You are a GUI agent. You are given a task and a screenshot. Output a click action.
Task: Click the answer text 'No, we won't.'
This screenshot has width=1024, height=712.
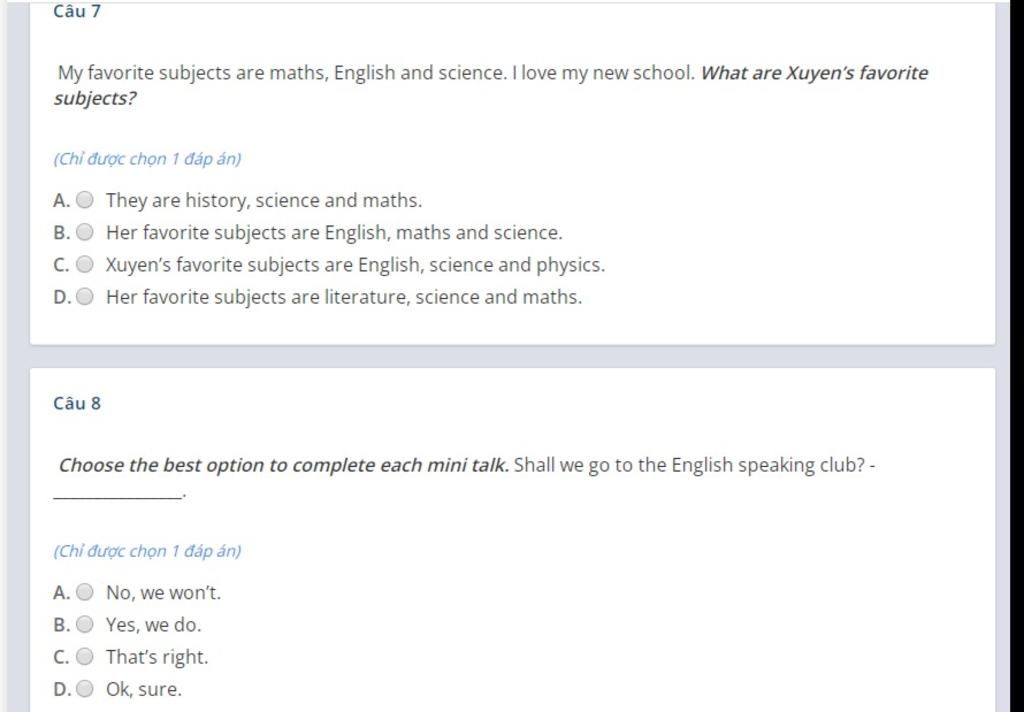(163, 592)
